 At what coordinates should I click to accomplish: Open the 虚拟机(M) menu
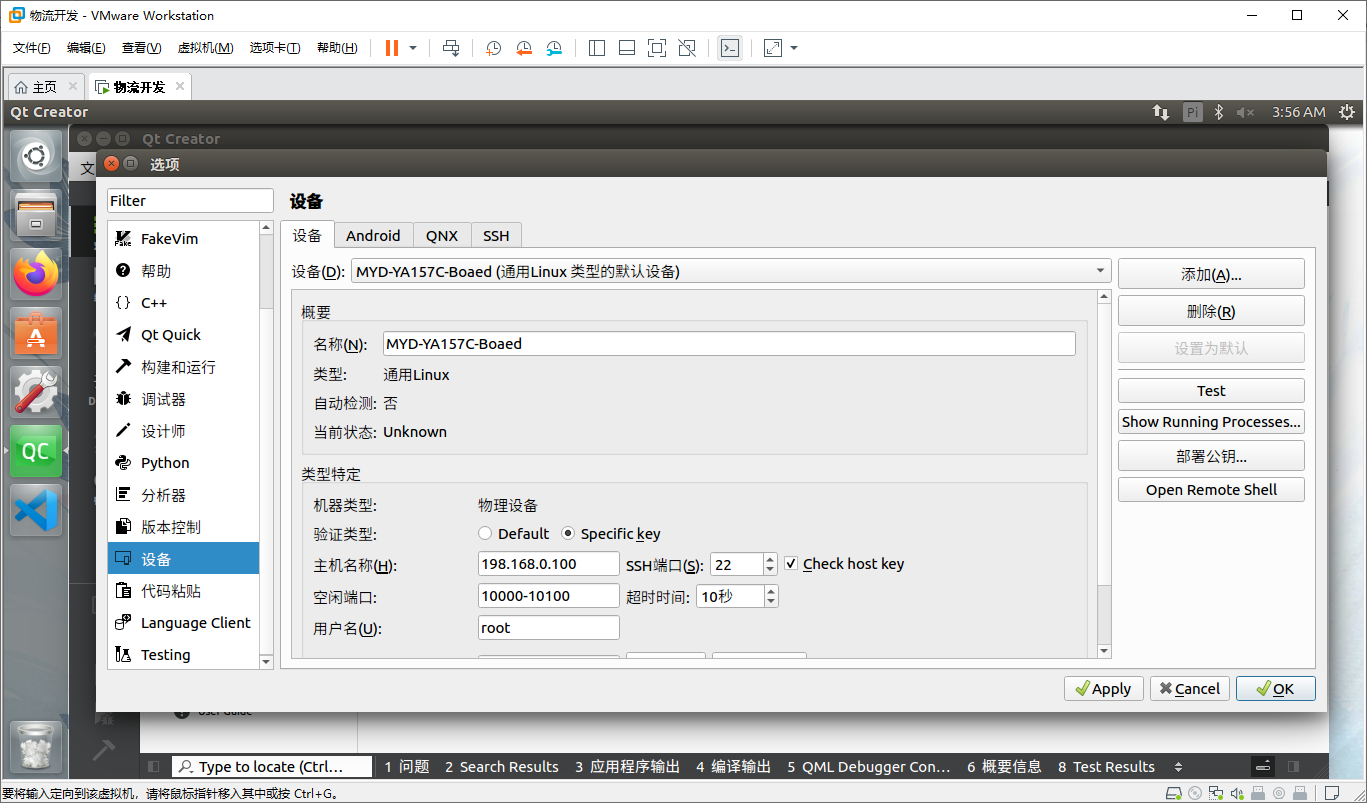pos(205,48)
